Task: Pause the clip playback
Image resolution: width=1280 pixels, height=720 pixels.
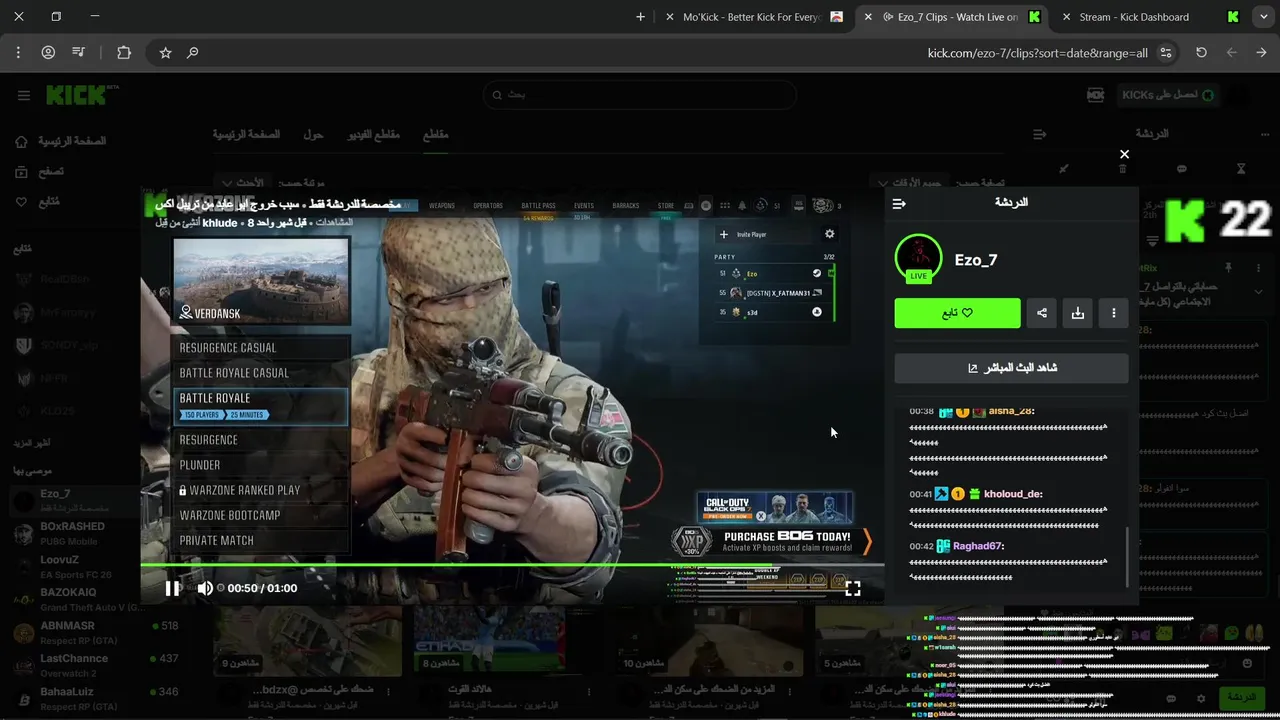Action: pyautogui.click(x=172, y=588)
